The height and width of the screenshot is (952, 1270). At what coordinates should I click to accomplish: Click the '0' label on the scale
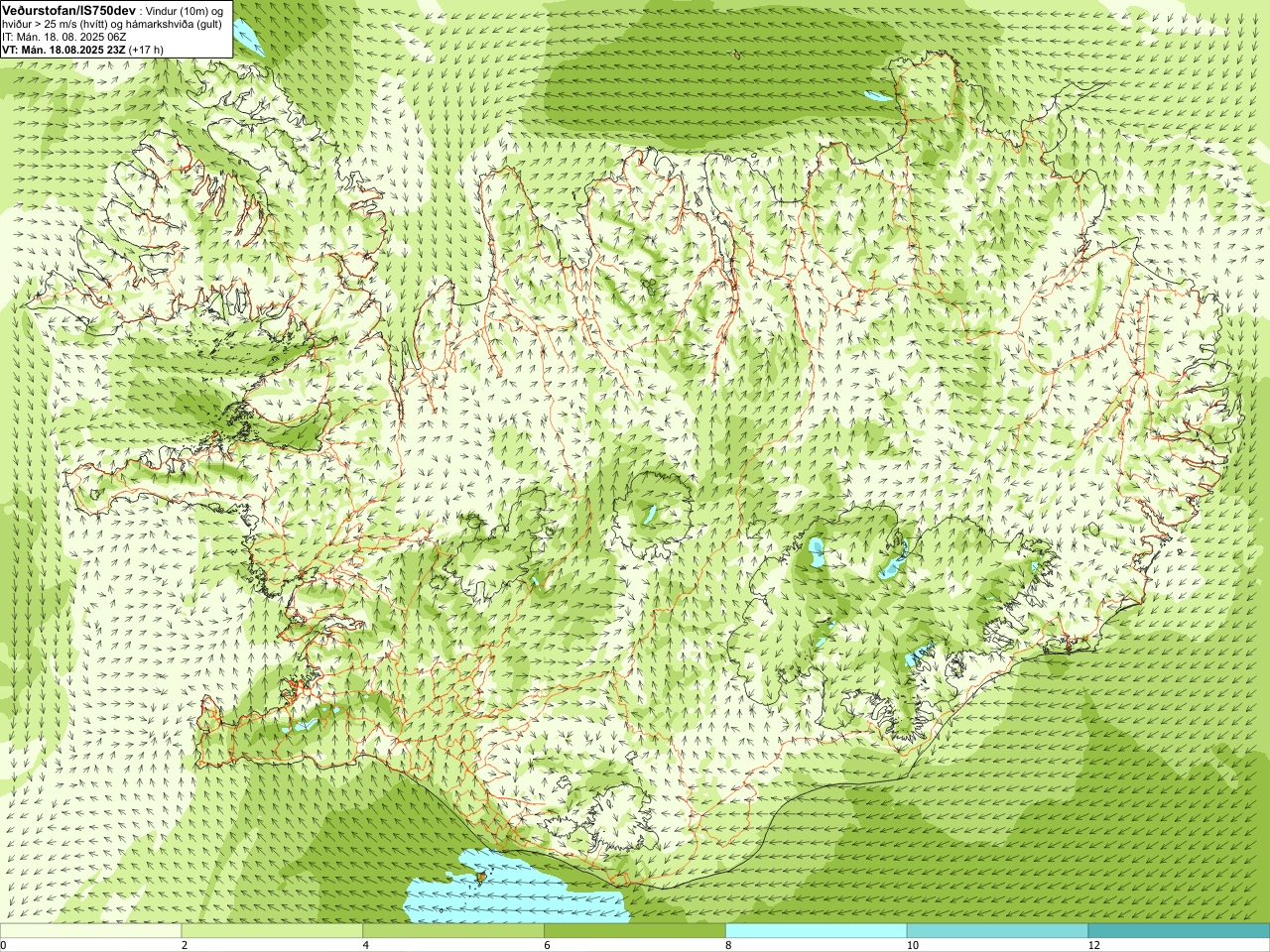4,945
